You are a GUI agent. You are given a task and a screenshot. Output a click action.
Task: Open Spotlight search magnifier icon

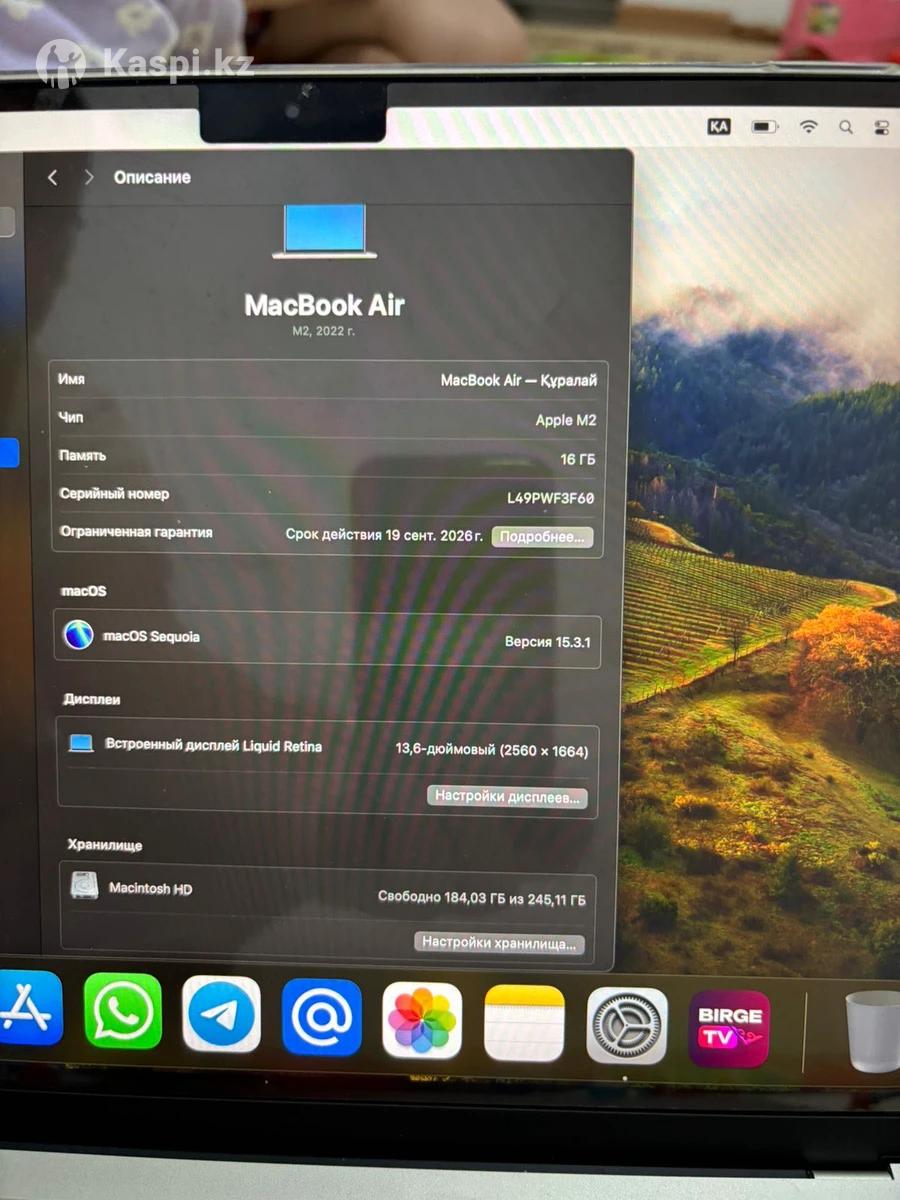(846, 127)
